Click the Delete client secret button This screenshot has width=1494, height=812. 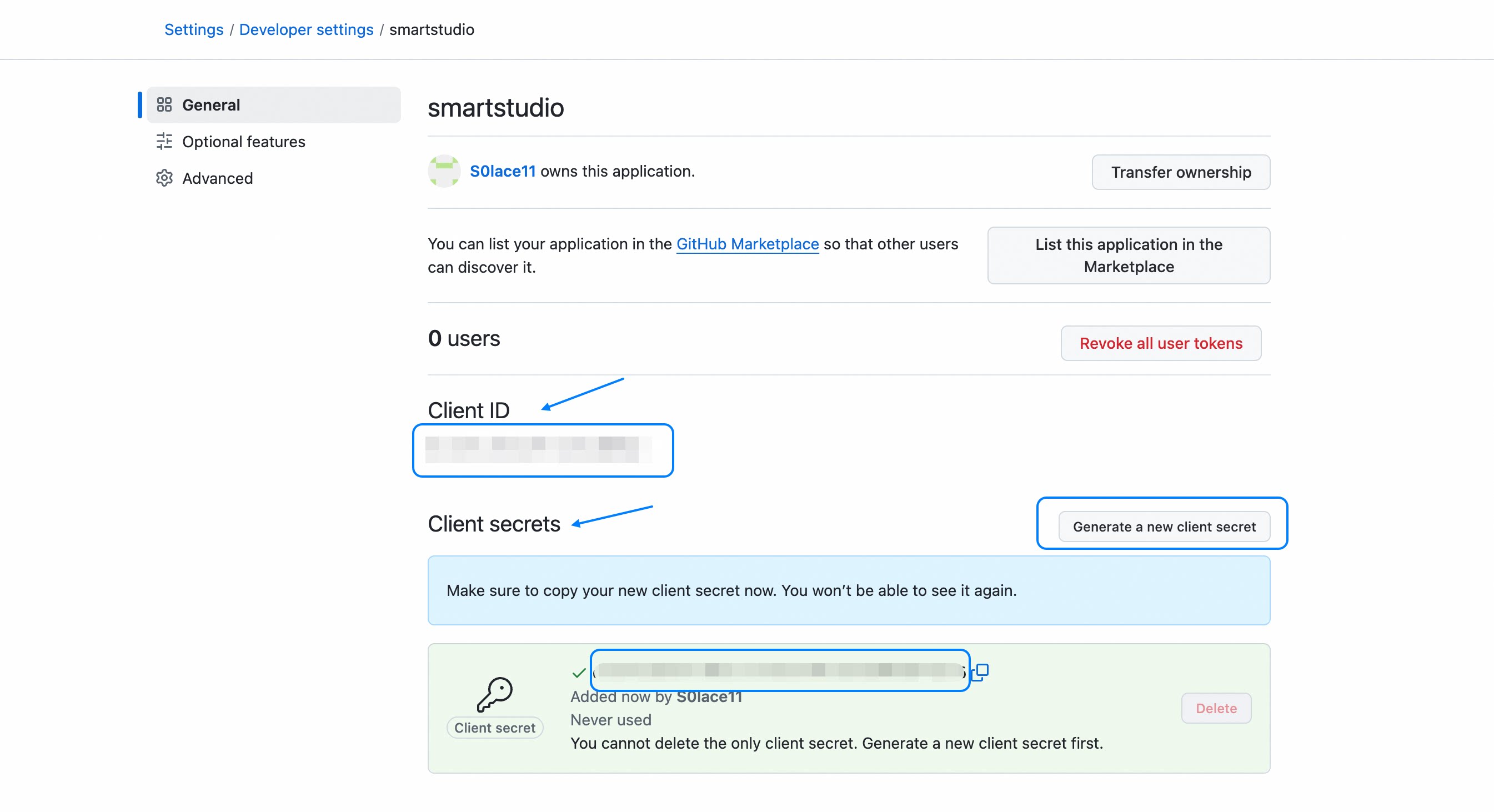[x=1216, y=708]
